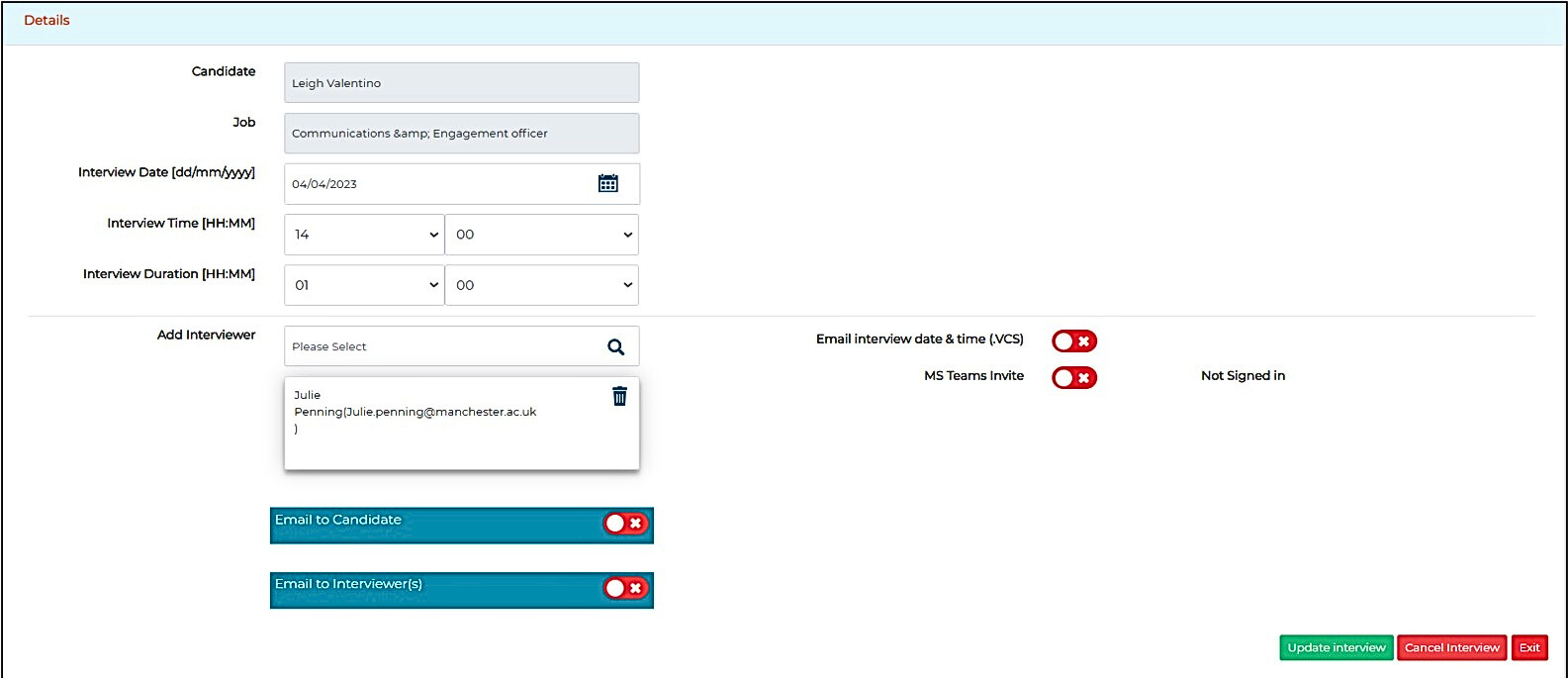Click the interviewer search magnifier icon
The width and height of the screenshot is (1568, 678).
[615, 346]
